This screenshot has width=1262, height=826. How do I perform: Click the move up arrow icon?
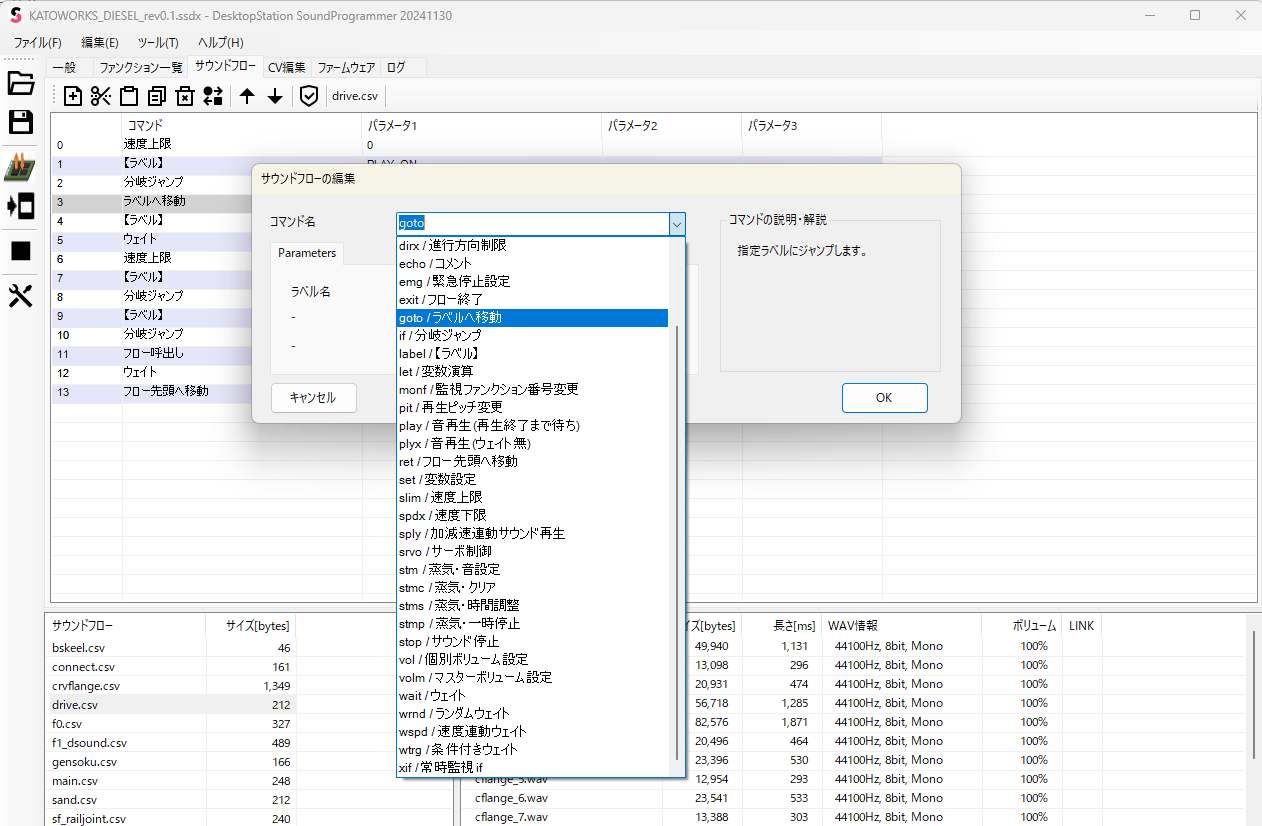pos(247,96)
